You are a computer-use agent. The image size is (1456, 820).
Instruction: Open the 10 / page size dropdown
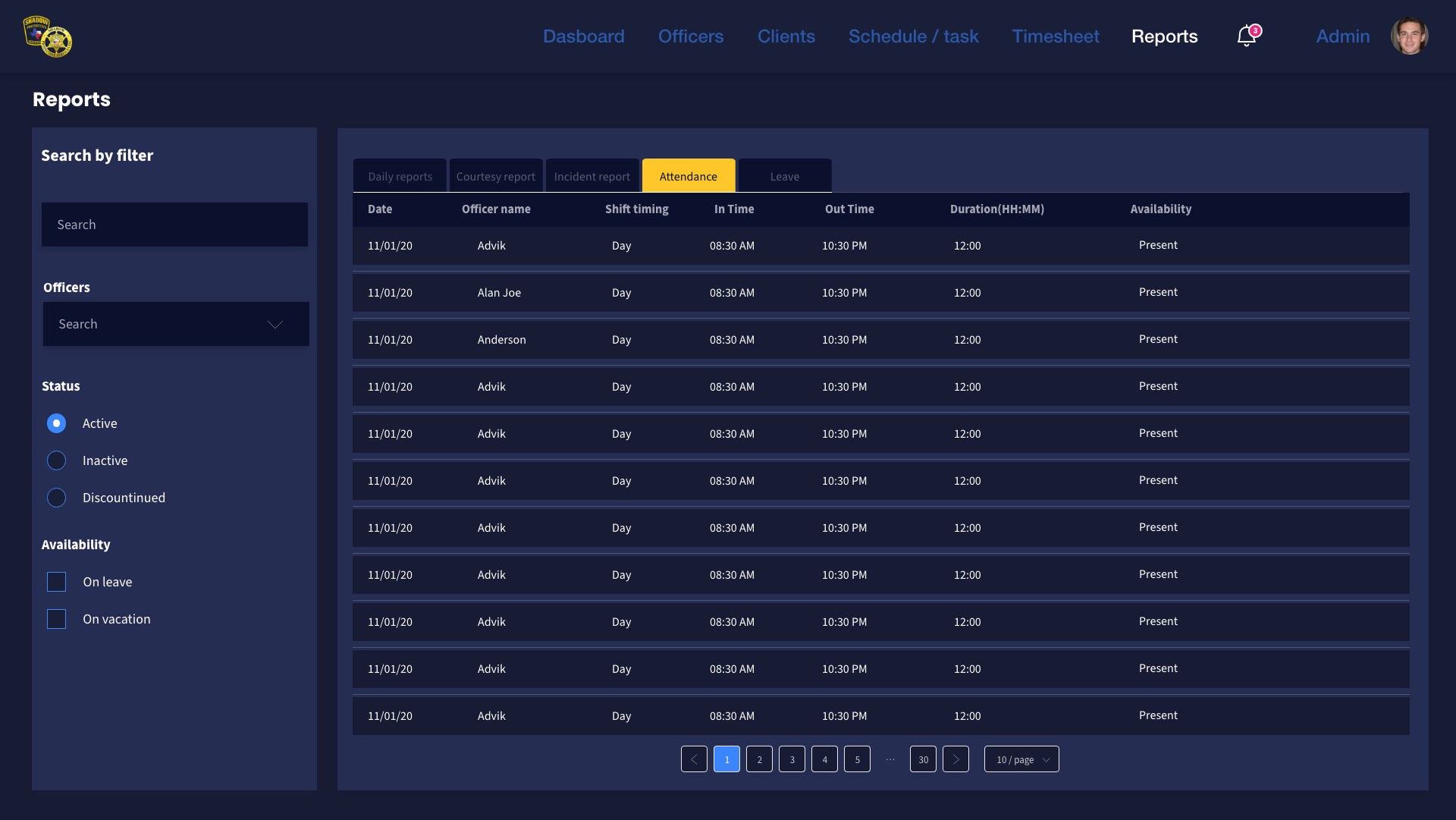tap(1021, 759)
